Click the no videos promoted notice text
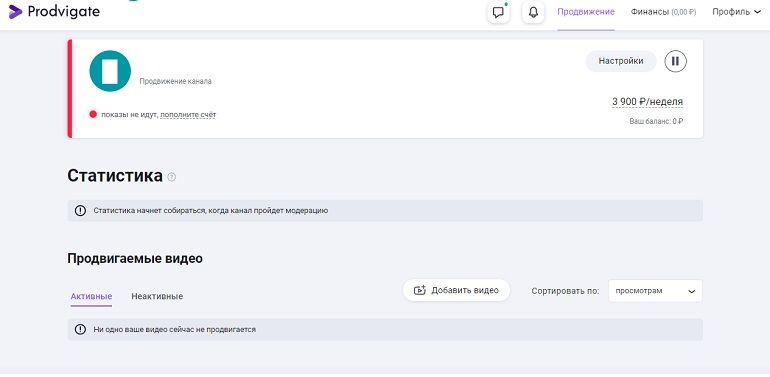The height and width of the screenshot is (377, 770). click(x=174, y=329)
